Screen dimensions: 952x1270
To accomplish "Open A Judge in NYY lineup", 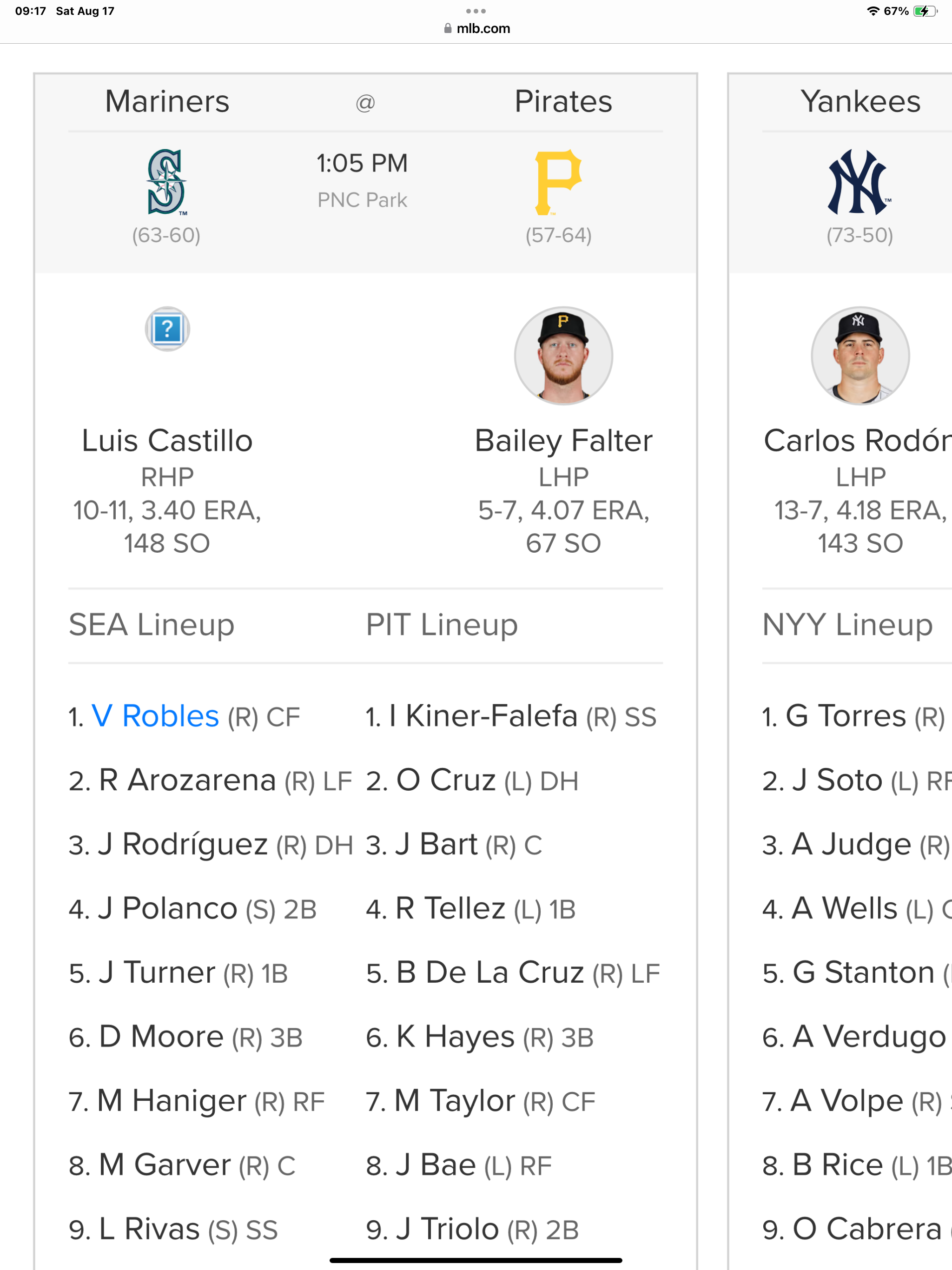I will pyautogui.click(x=851, y=845).
